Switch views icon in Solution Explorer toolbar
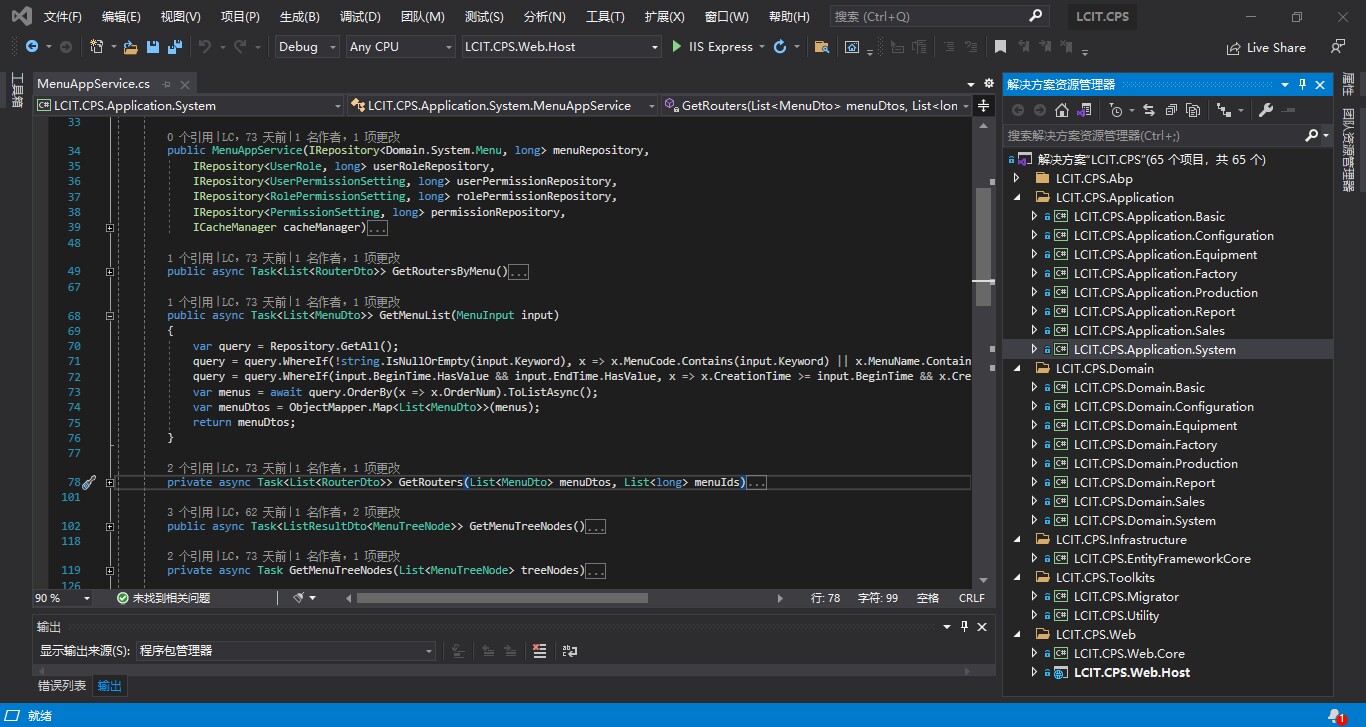This screenshot has width=1366, height=727. (x=1082, y=110)
